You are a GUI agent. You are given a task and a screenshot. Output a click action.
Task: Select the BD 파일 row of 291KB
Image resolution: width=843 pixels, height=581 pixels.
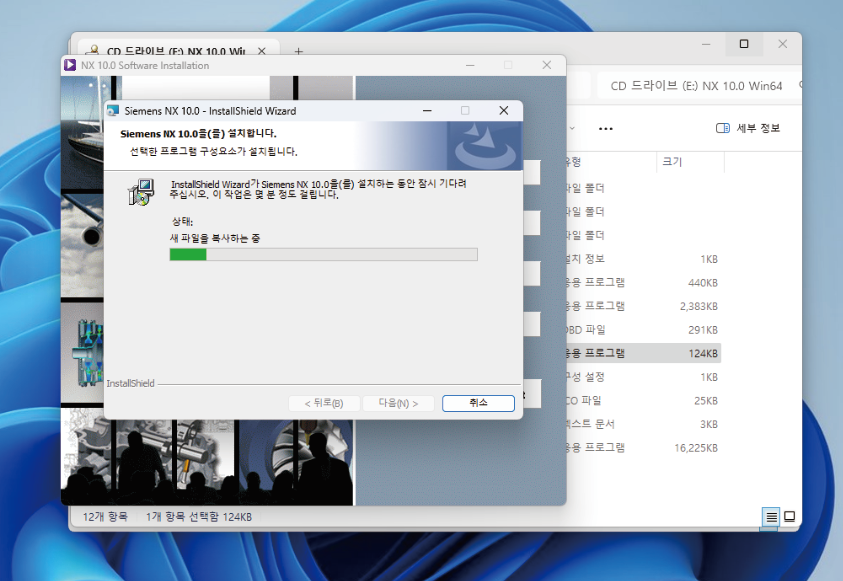tap(642, 330)
